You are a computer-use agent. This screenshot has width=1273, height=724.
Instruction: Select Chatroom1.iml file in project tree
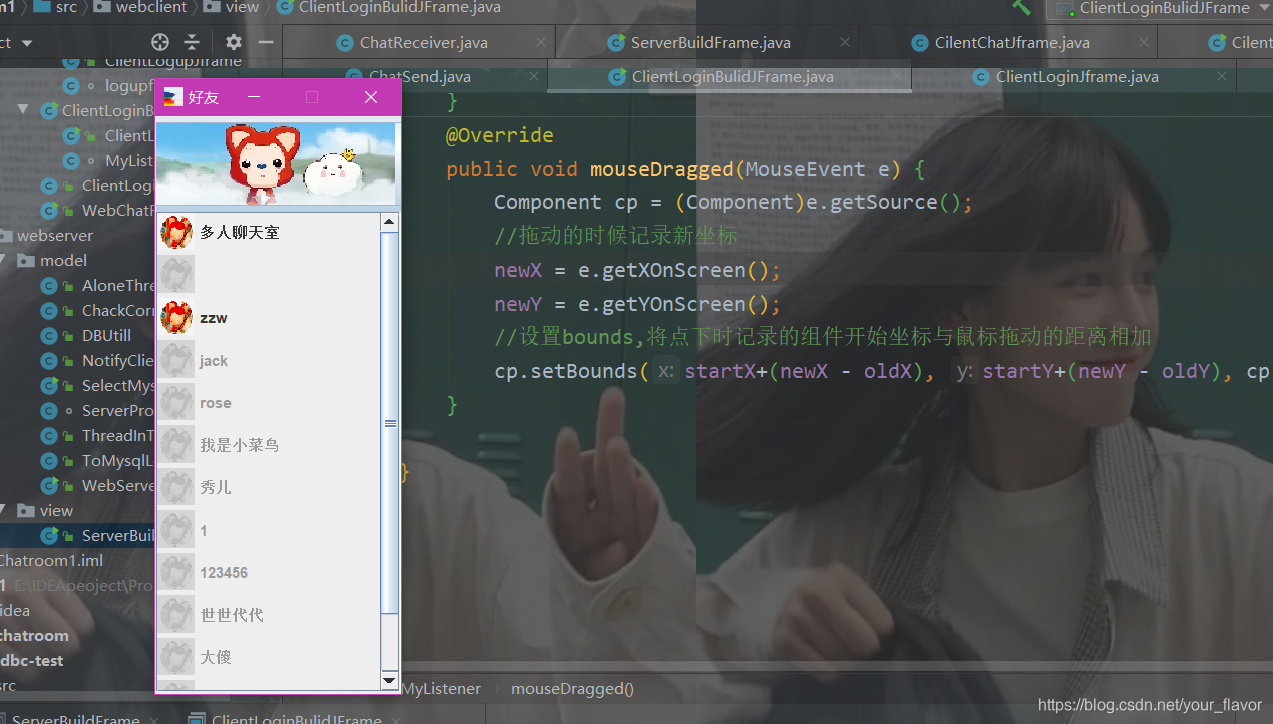51,560
